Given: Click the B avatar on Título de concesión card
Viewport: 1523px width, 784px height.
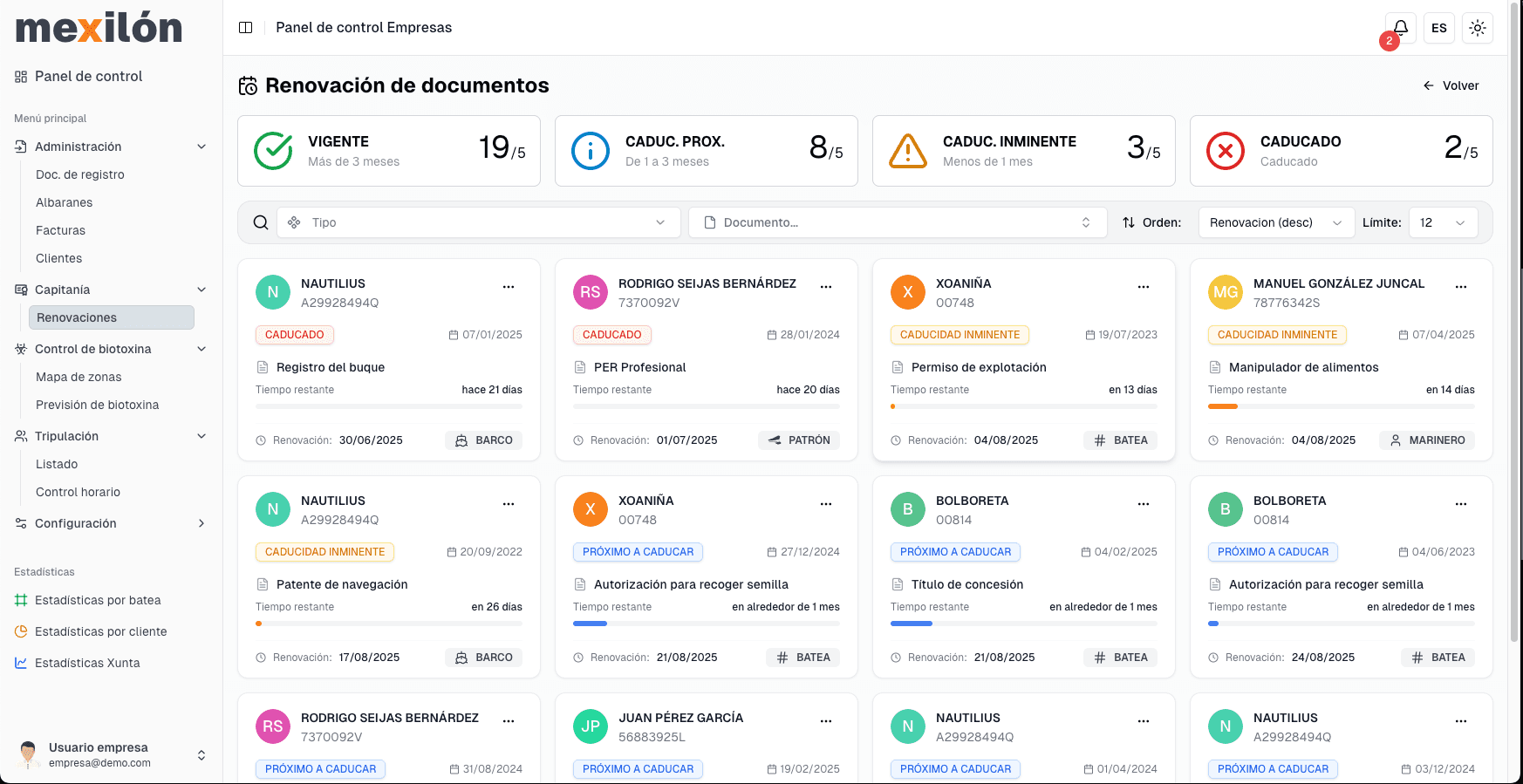Looking at the screenshot, I should 908,509.
